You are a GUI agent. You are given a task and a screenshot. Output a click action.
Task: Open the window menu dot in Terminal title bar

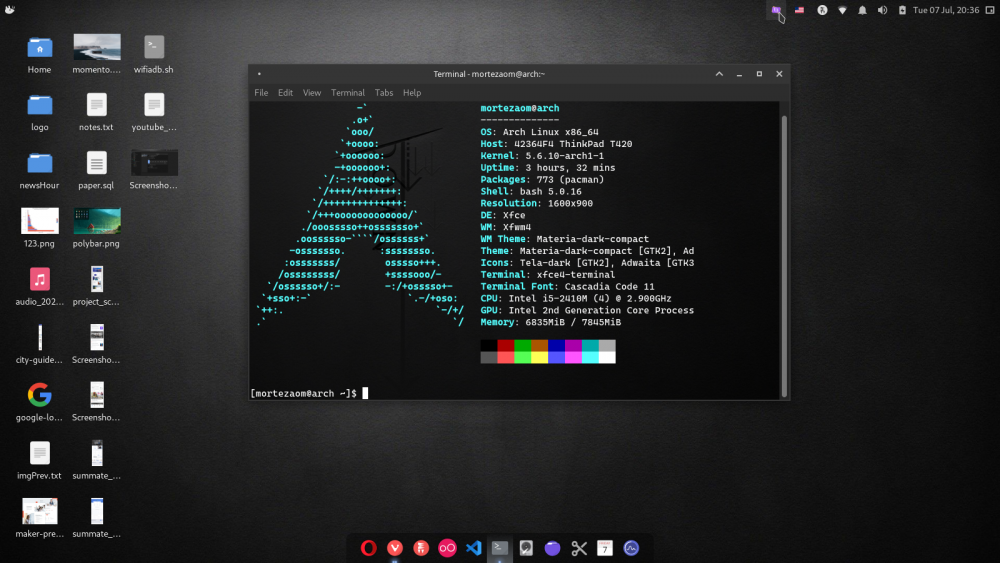point(259,74)
